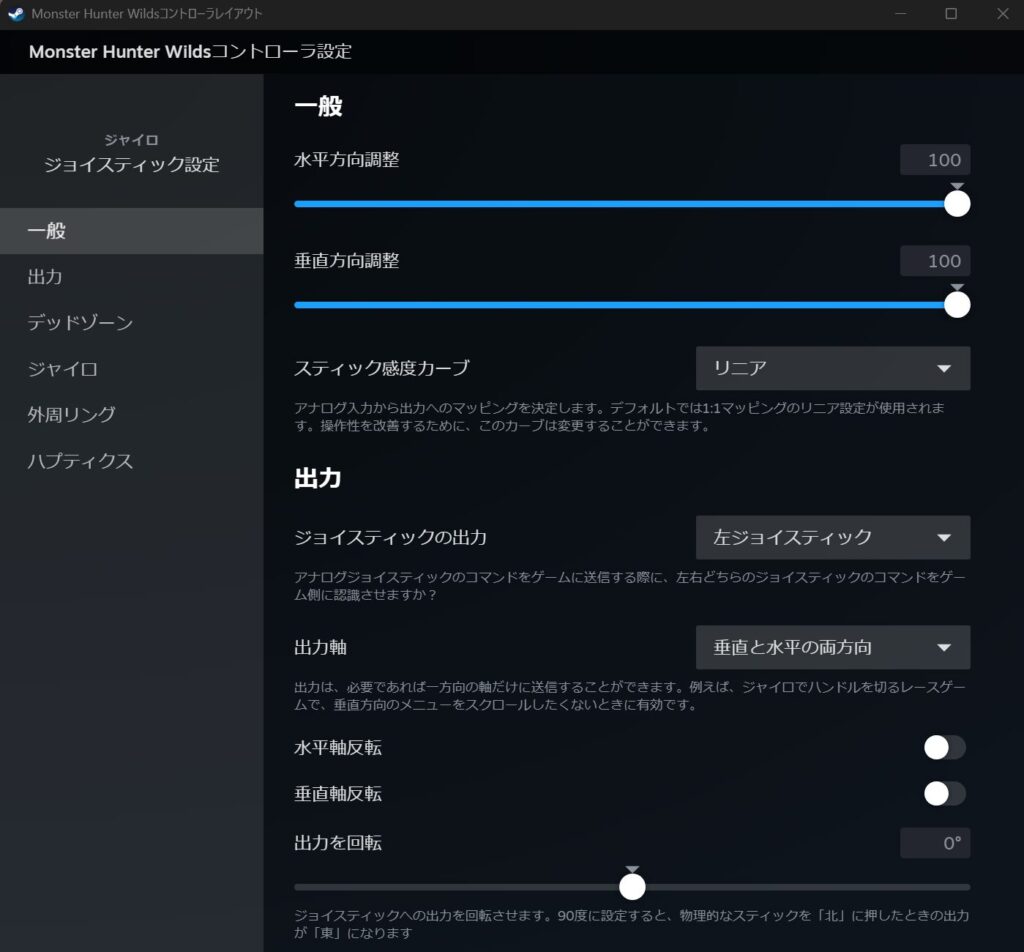Maximize the controller layout window
The width and height of the screenshot is (1024, 952).
click(x=952, y=14)
